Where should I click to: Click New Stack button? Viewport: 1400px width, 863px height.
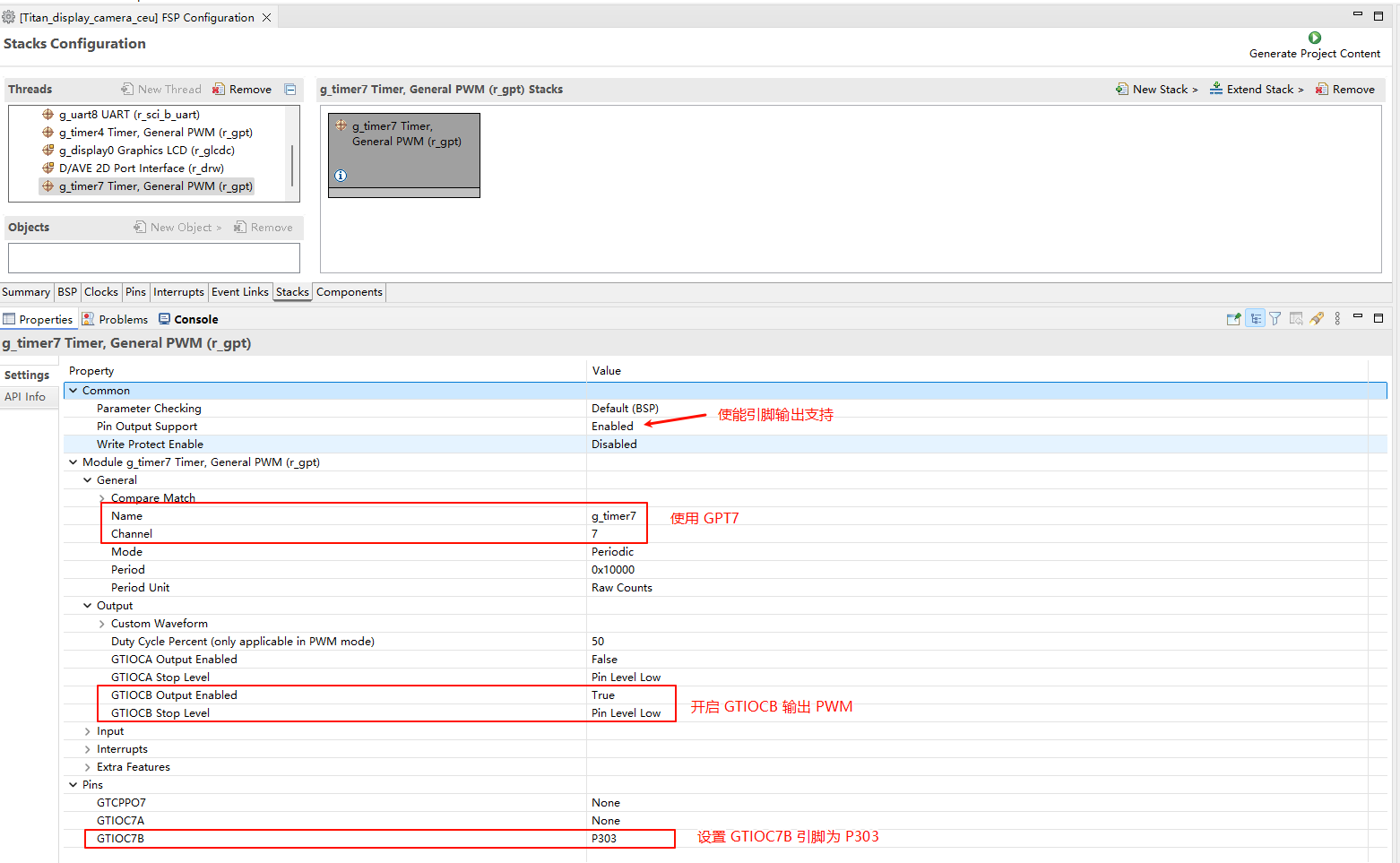1157,90
